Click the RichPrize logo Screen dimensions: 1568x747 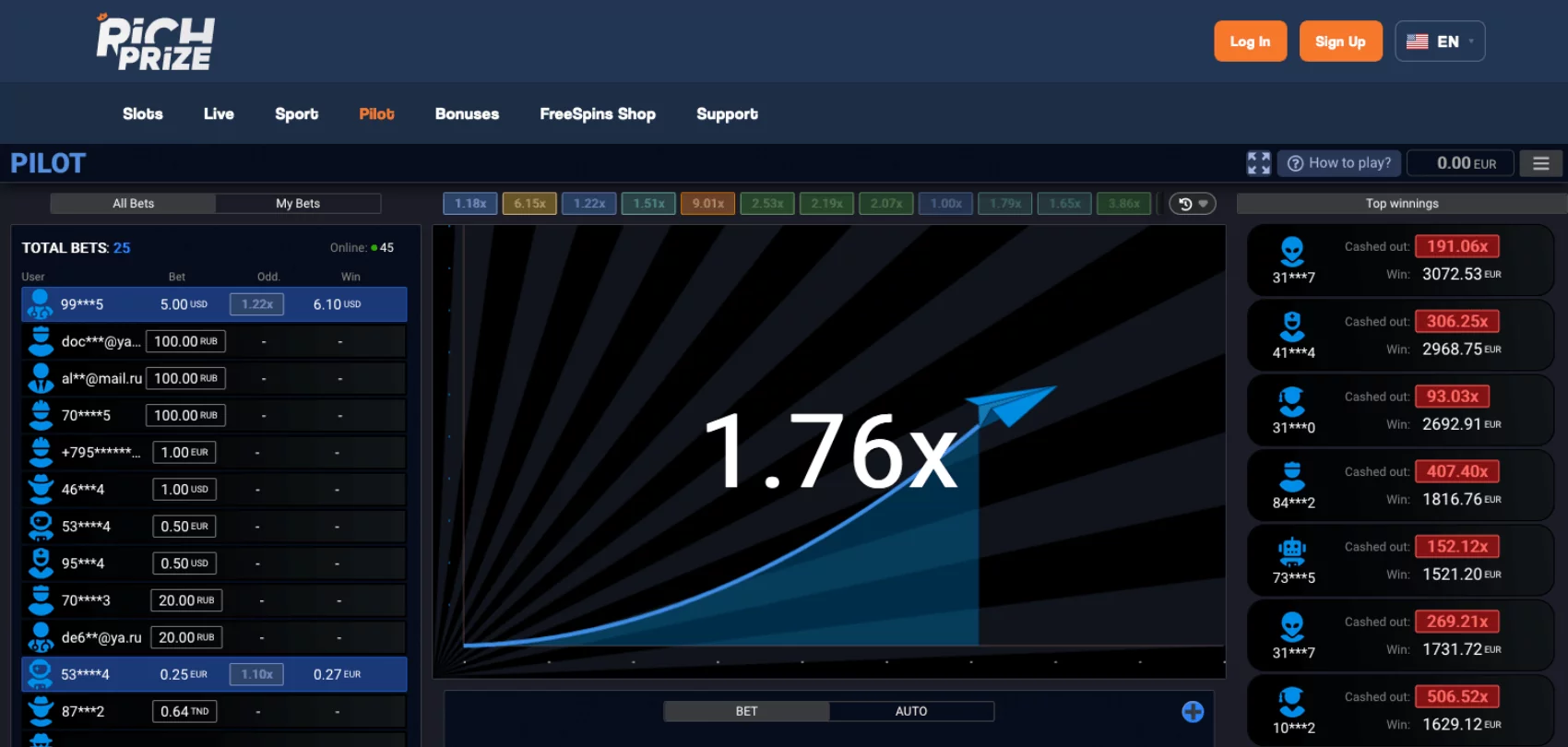(x=155, y=42)
